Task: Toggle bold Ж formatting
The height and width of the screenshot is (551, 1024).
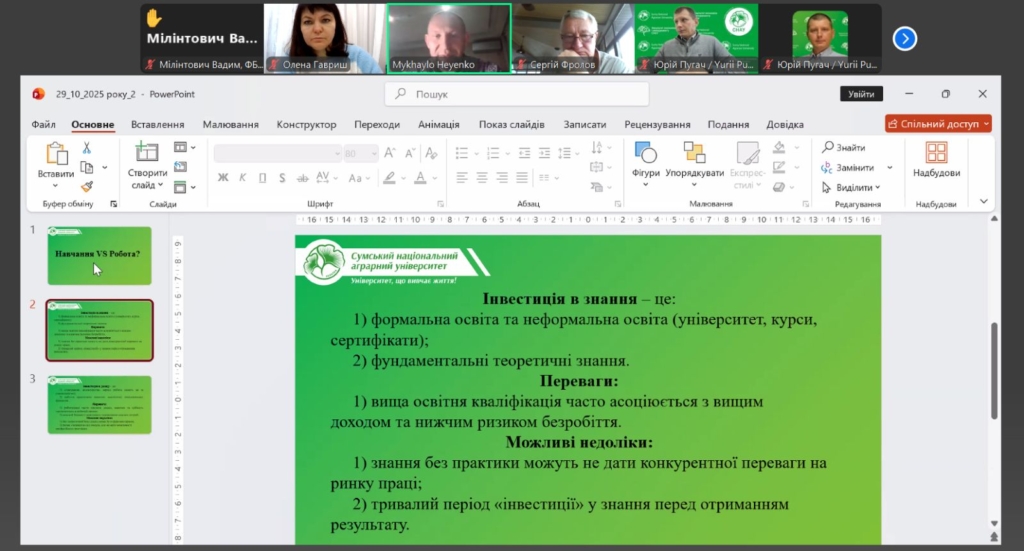Action: tap(223, 178)
